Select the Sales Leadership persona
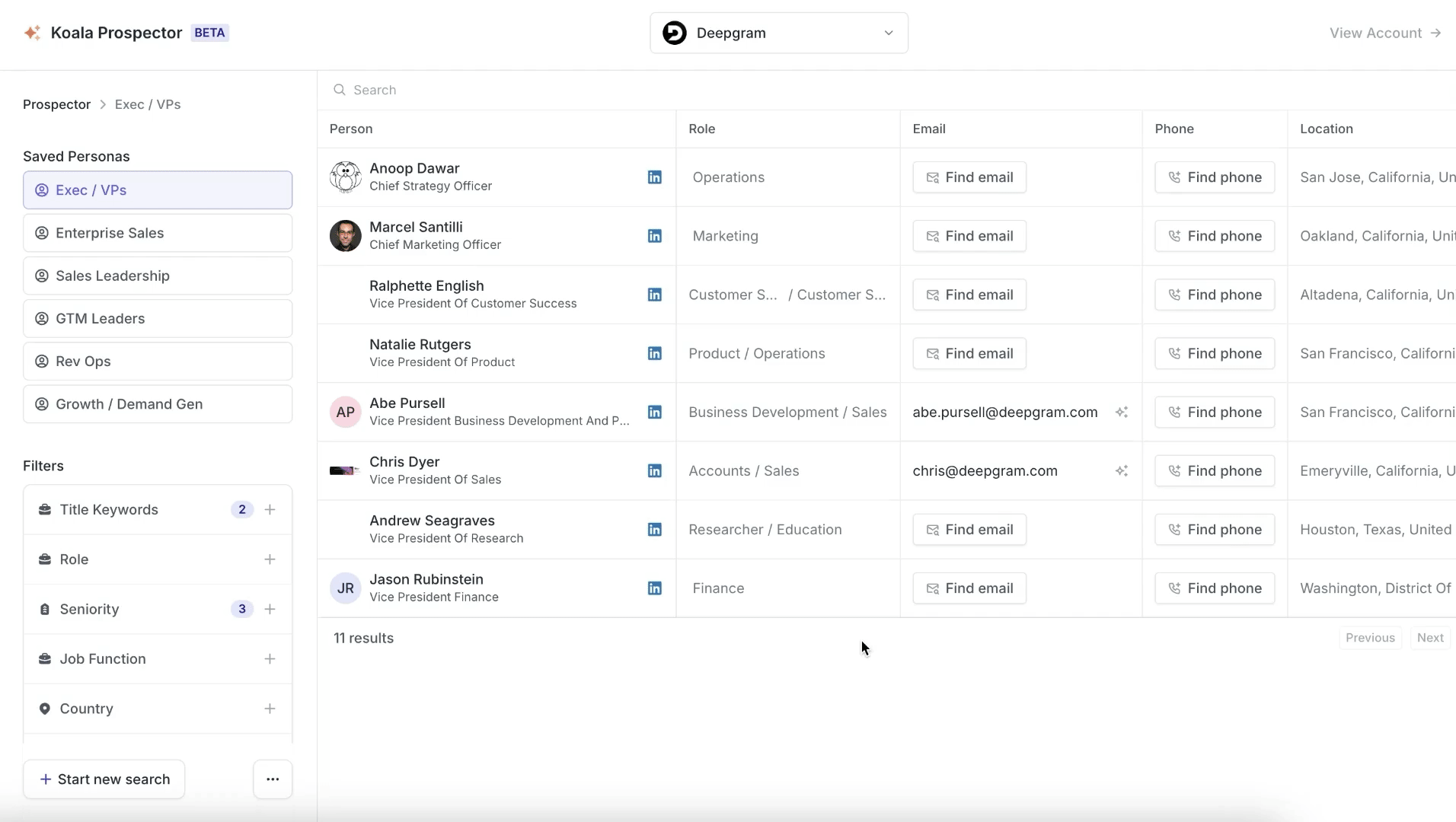Viewport: 1456px width, 822px height. tap(158, 276)
